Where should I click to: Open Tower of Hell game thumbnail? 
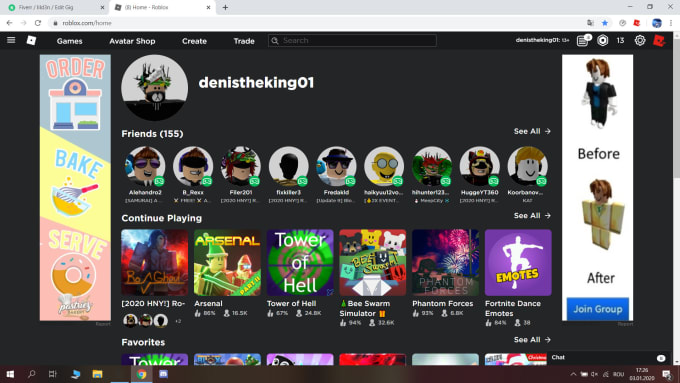pyautogui.click(x=300, y=262)
